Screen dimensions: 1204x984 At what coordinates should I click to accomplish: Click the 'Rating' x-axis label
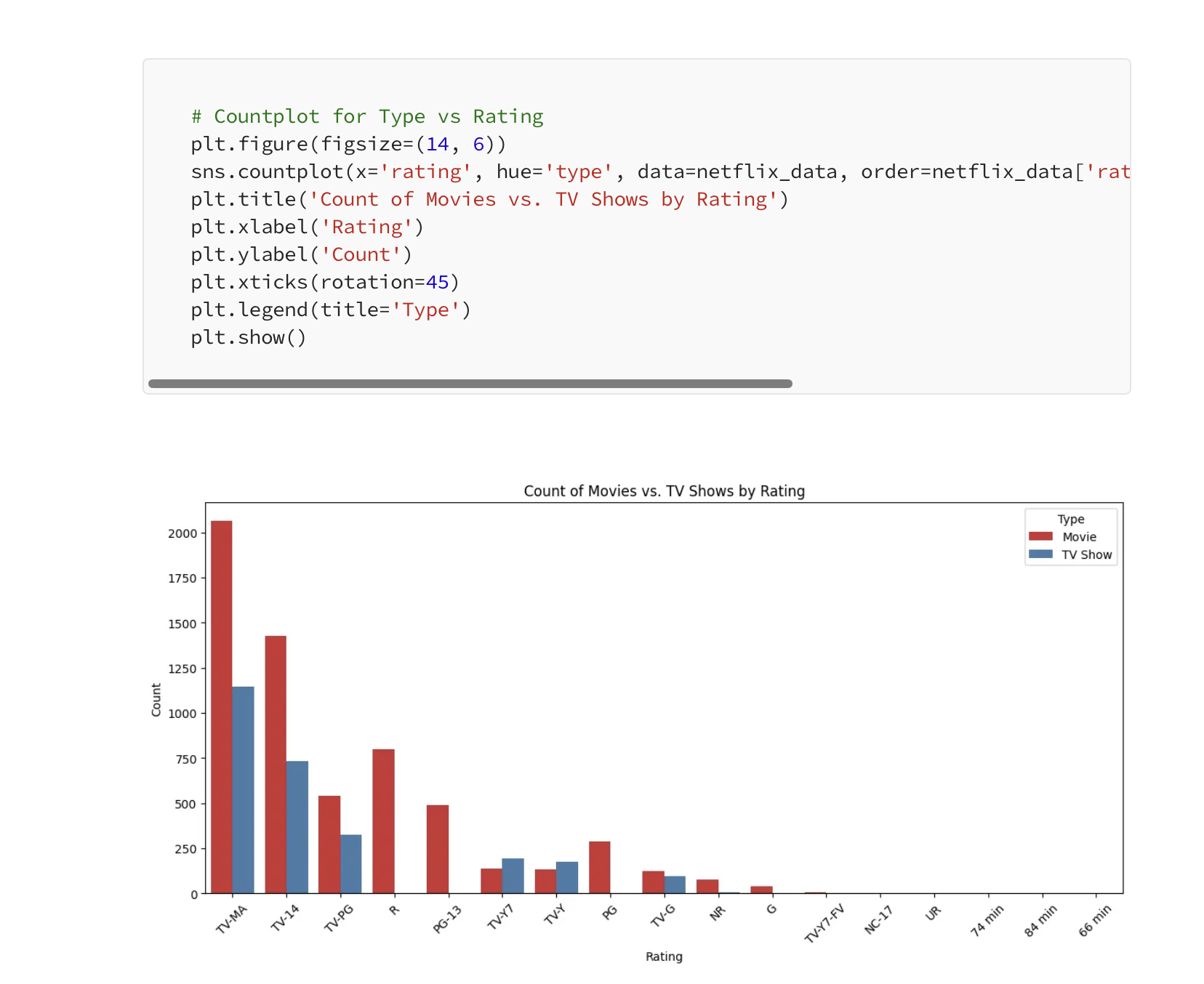pyautogui.click(x=664, y=956)
